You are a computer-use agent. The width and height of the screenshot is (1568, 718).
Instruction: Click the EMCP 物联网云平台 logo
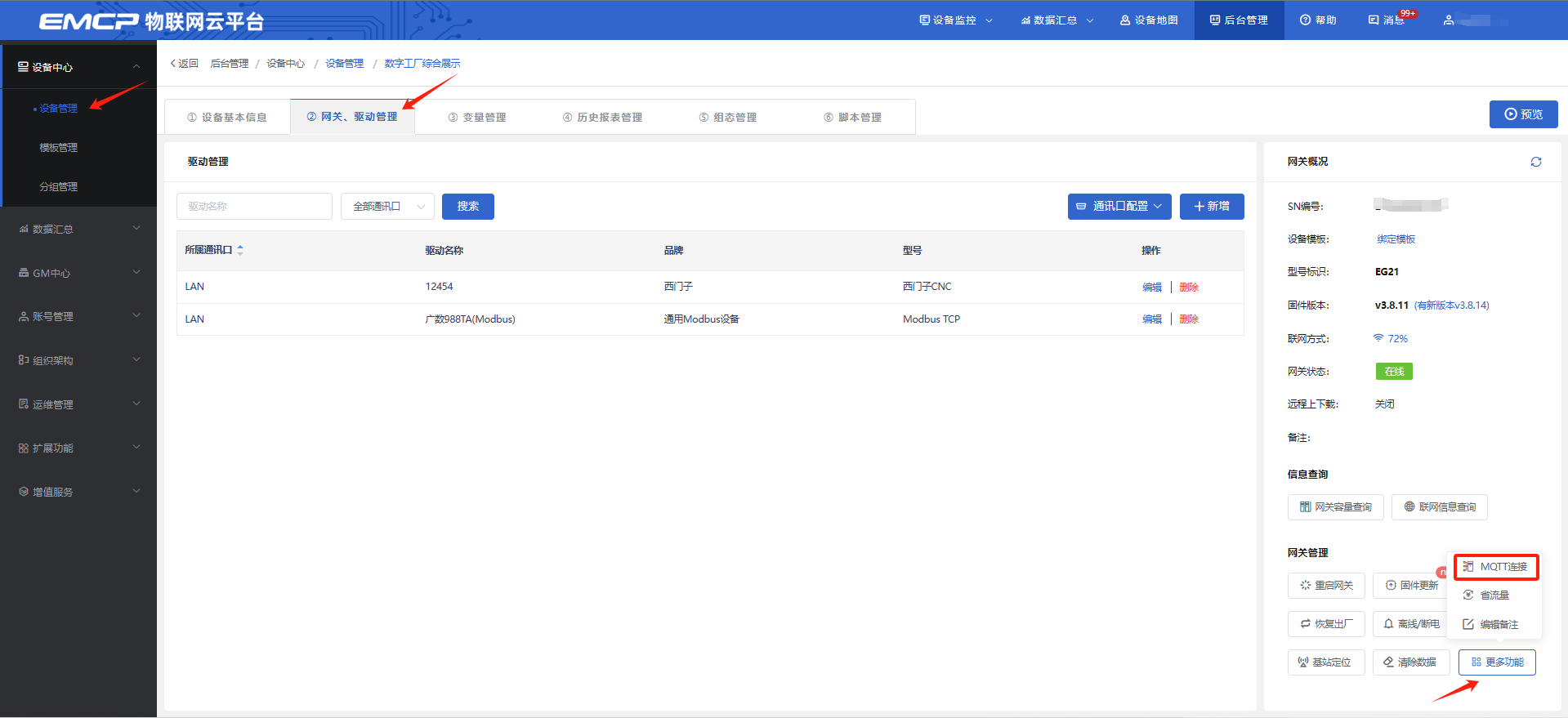pos(152,21)
